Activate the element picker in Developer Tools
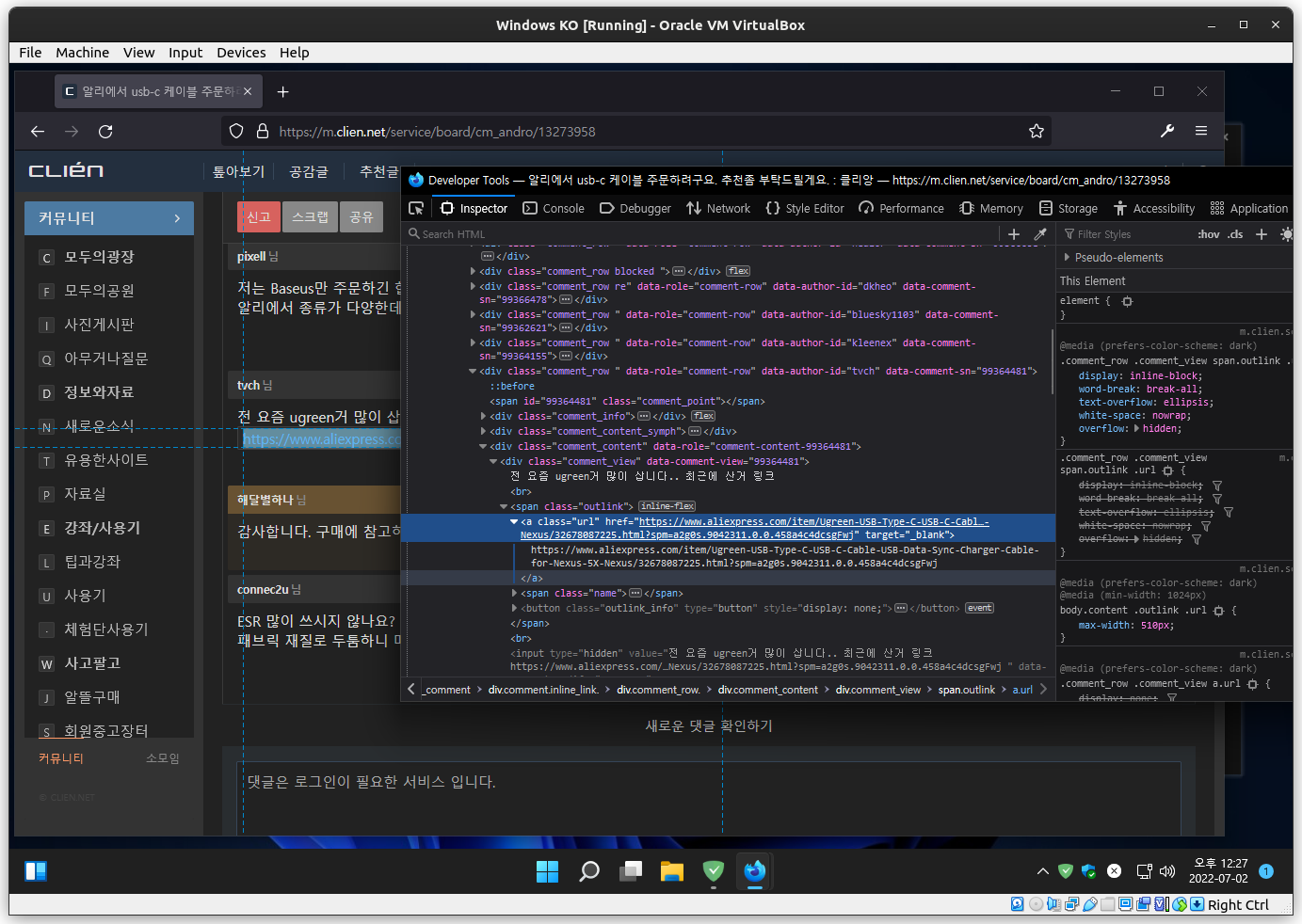This screenshot has height=924, width=1302. [x=416, y=208]
